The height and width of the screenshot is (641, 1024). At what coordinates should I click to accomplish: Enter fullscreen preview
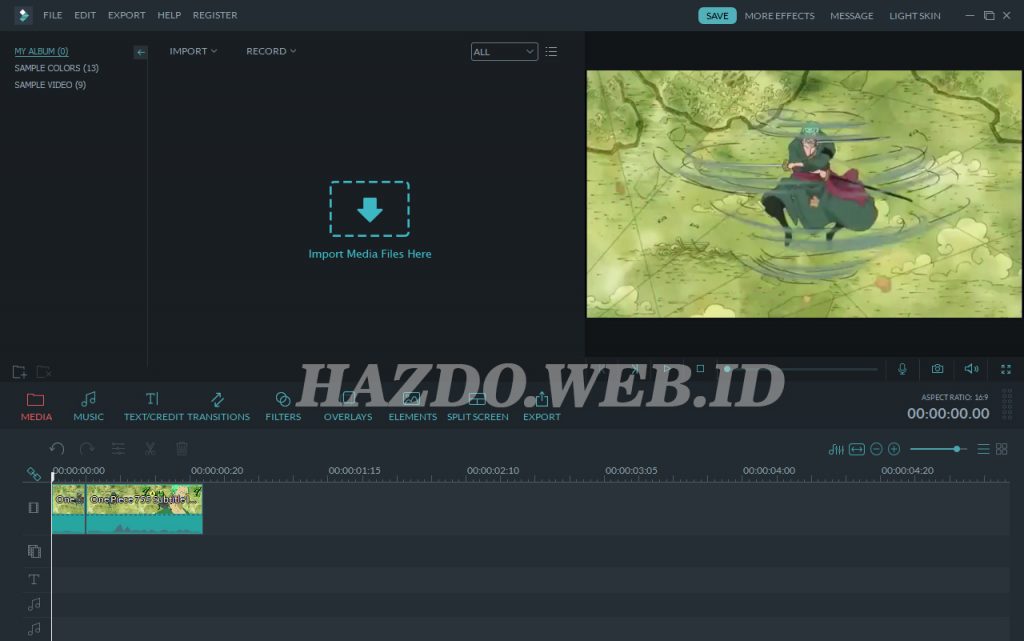point(1006,369)
